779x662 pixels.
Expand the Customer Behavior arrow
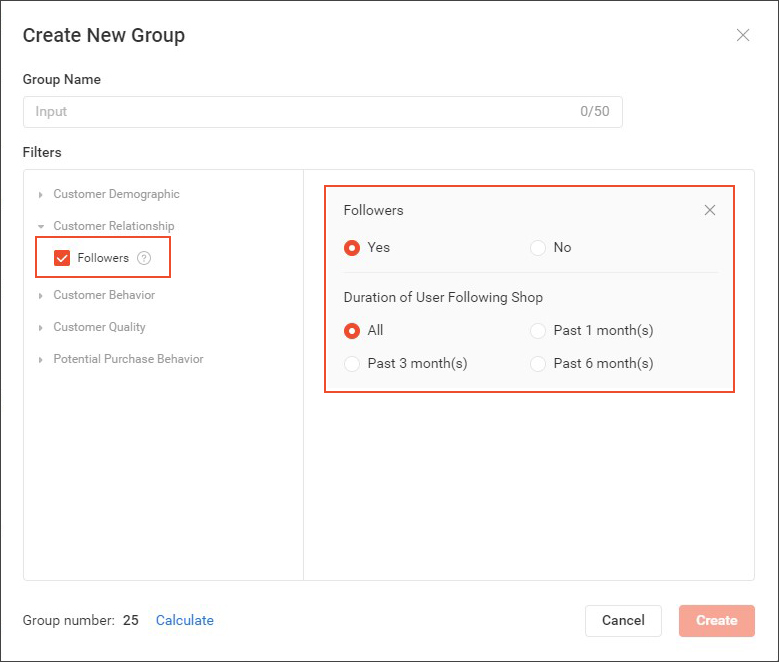tap(41, 295)
